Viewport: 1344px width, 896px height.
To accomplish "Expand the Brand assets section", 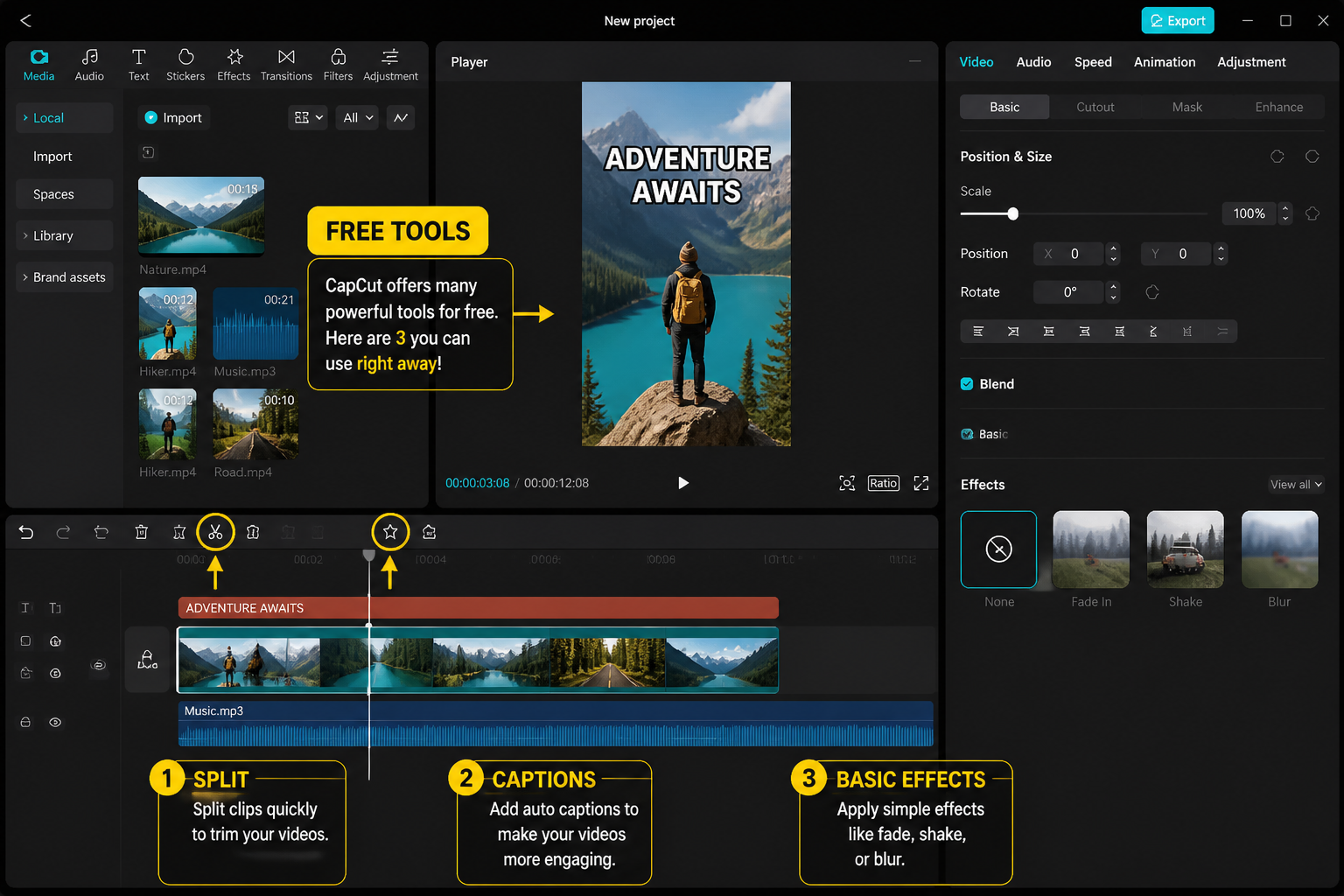I will (66, 277).
